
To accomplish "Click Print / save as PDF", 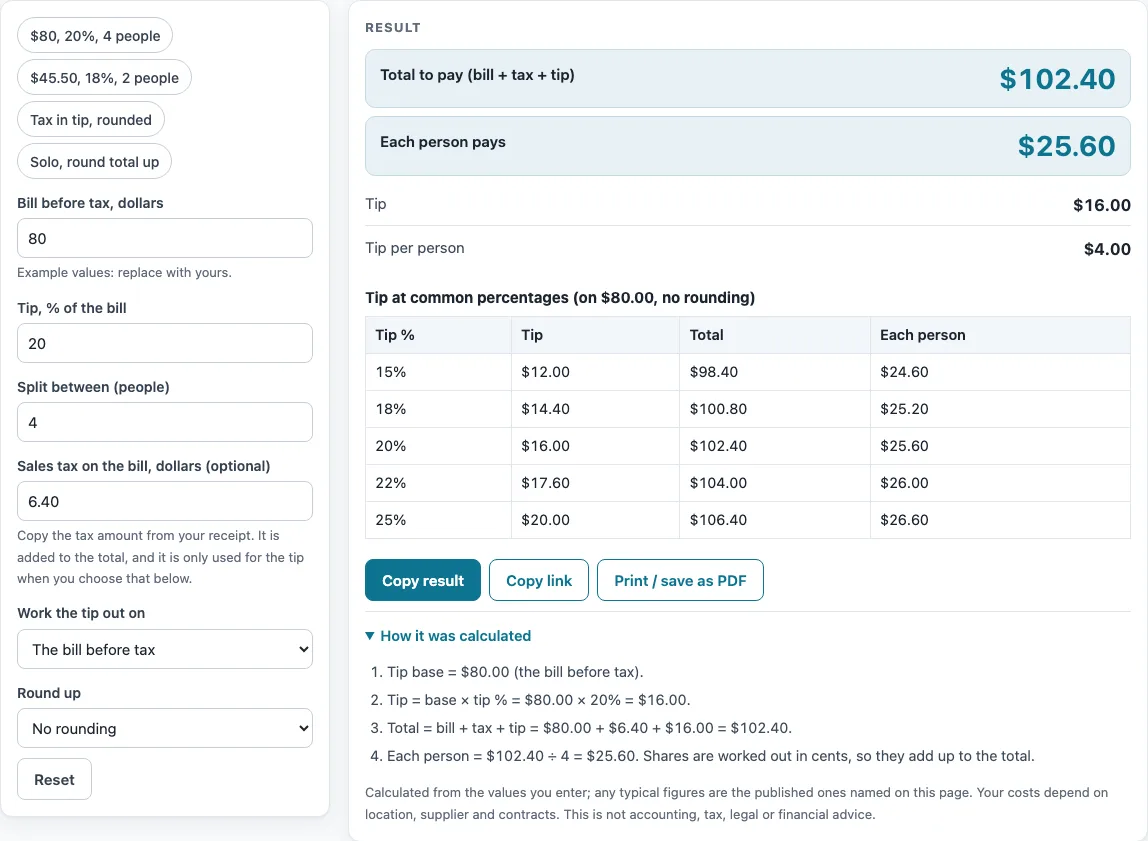I will [x=680, y=580].
